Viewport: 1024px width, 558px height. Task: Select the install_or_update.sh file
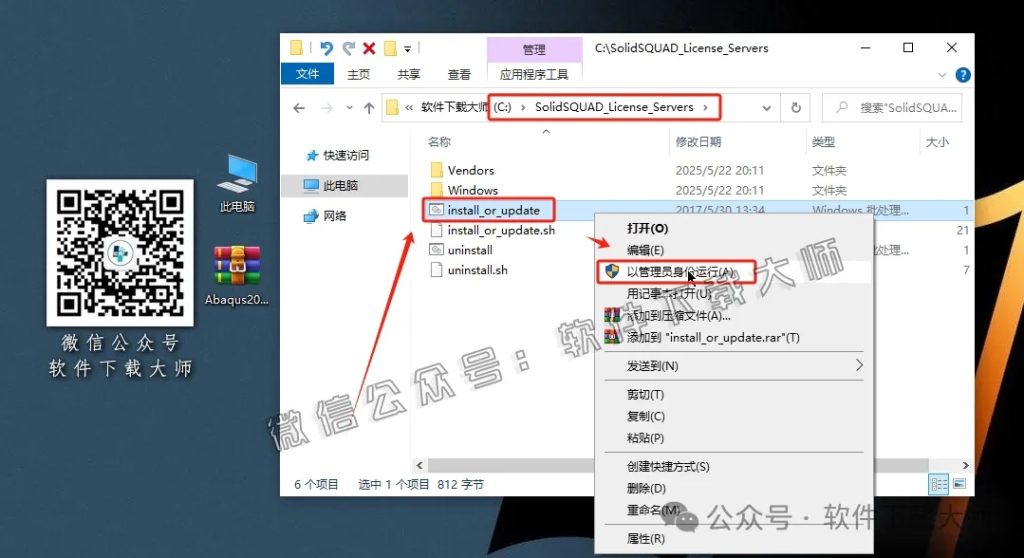coord(501,230)
